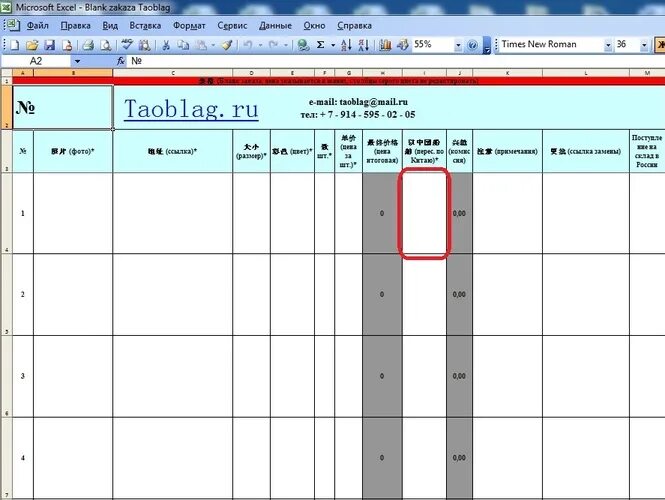Toggle the Drawing toolbar icon
This screenshot has width=665, height=500.
402,45
